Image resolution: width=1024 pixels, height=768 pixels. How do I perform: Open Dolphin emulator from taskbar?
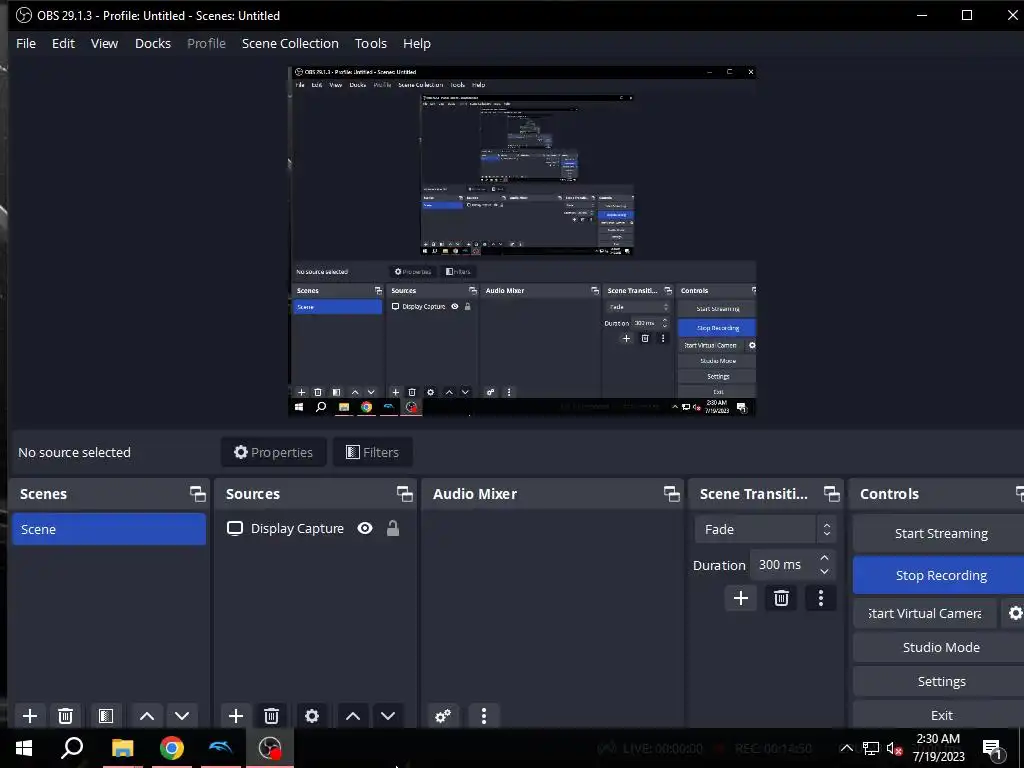tap(221, 748)
